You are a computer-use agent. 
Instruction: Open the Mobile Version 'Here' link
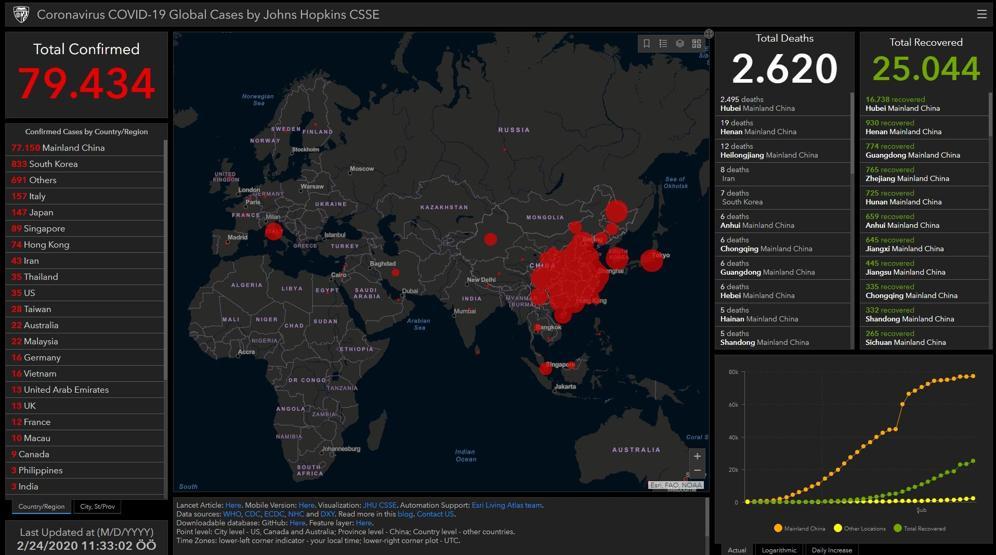[306, 505]
